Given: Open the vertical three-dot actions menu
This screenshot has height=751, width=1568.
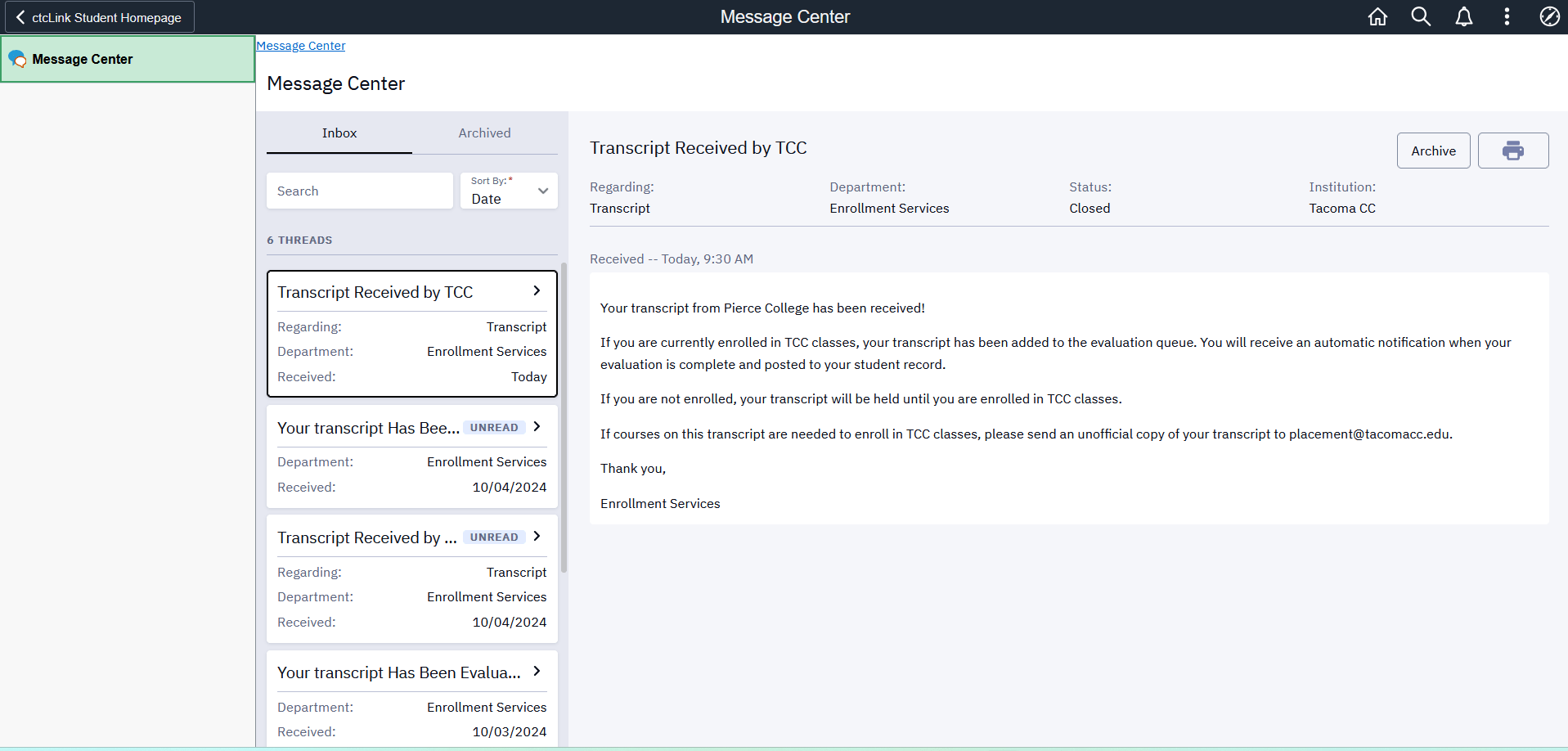Looking at the screenshot, I should [1507, 16].
